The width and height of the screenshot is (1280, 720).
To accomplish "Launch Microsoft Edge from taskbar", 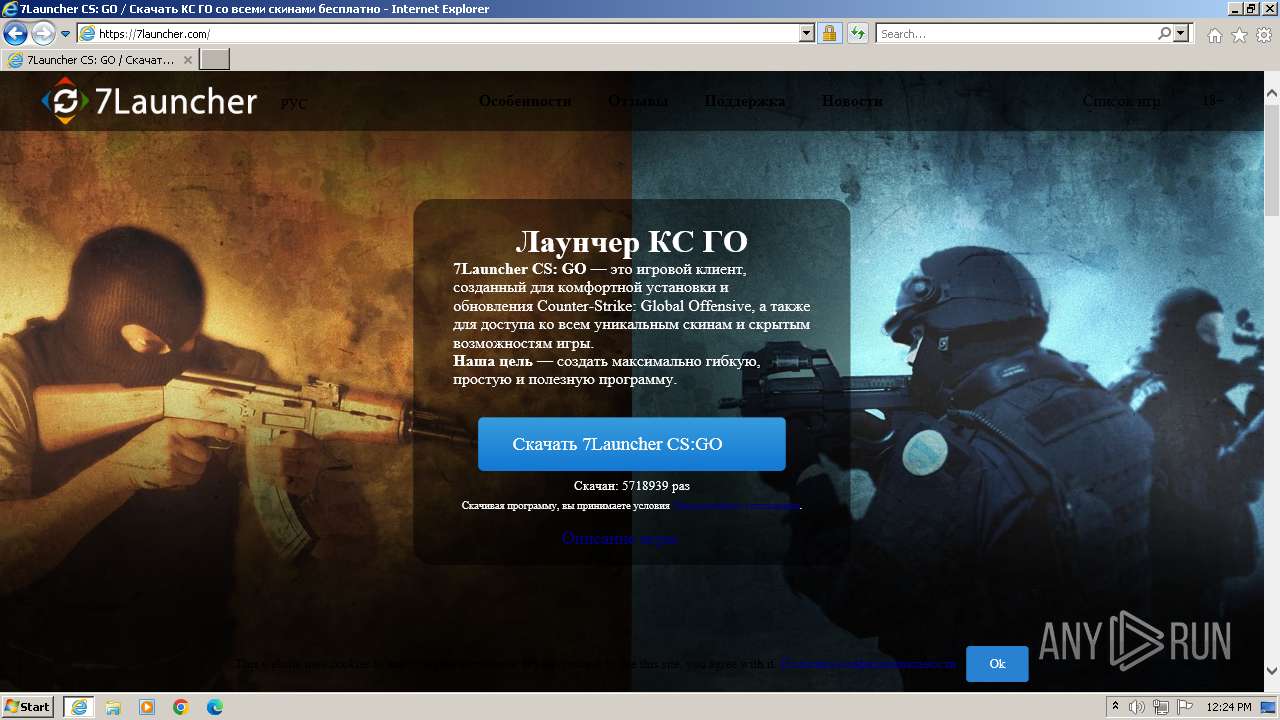I will coord(215,707).
